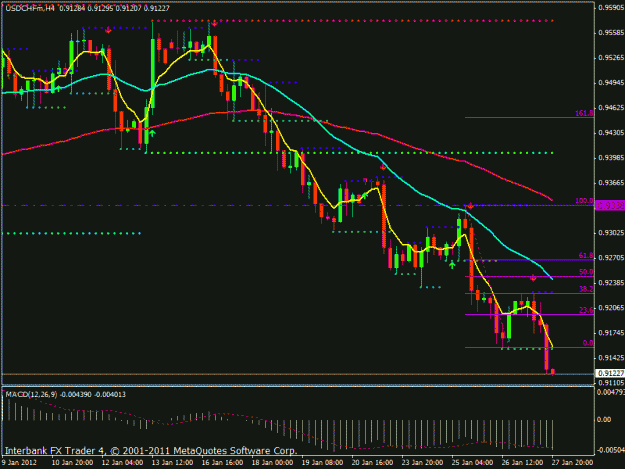Click the 50.0 Fibonacci level label
Image resolution: width=625 pixels, height=469 pixels.
pyautogui.click(x=586, y=272)
